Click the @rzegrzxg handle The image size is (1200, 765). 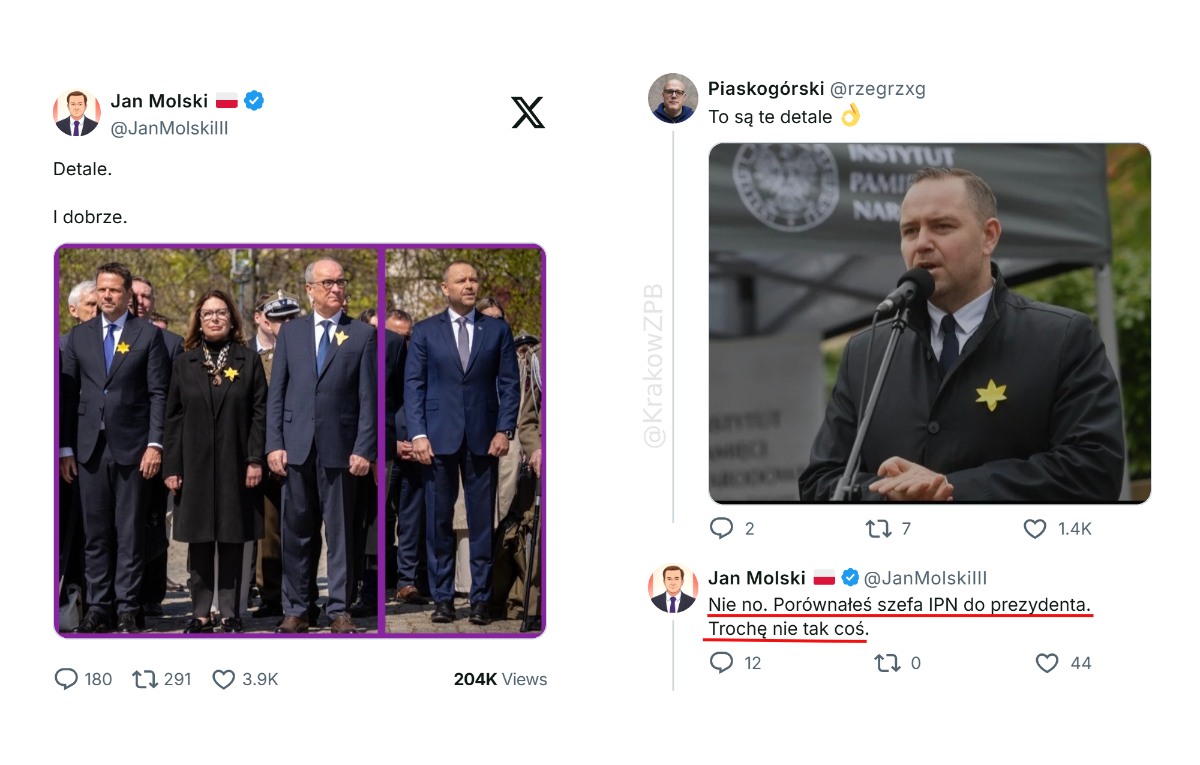pyautogui.click(x=878, y=88)
